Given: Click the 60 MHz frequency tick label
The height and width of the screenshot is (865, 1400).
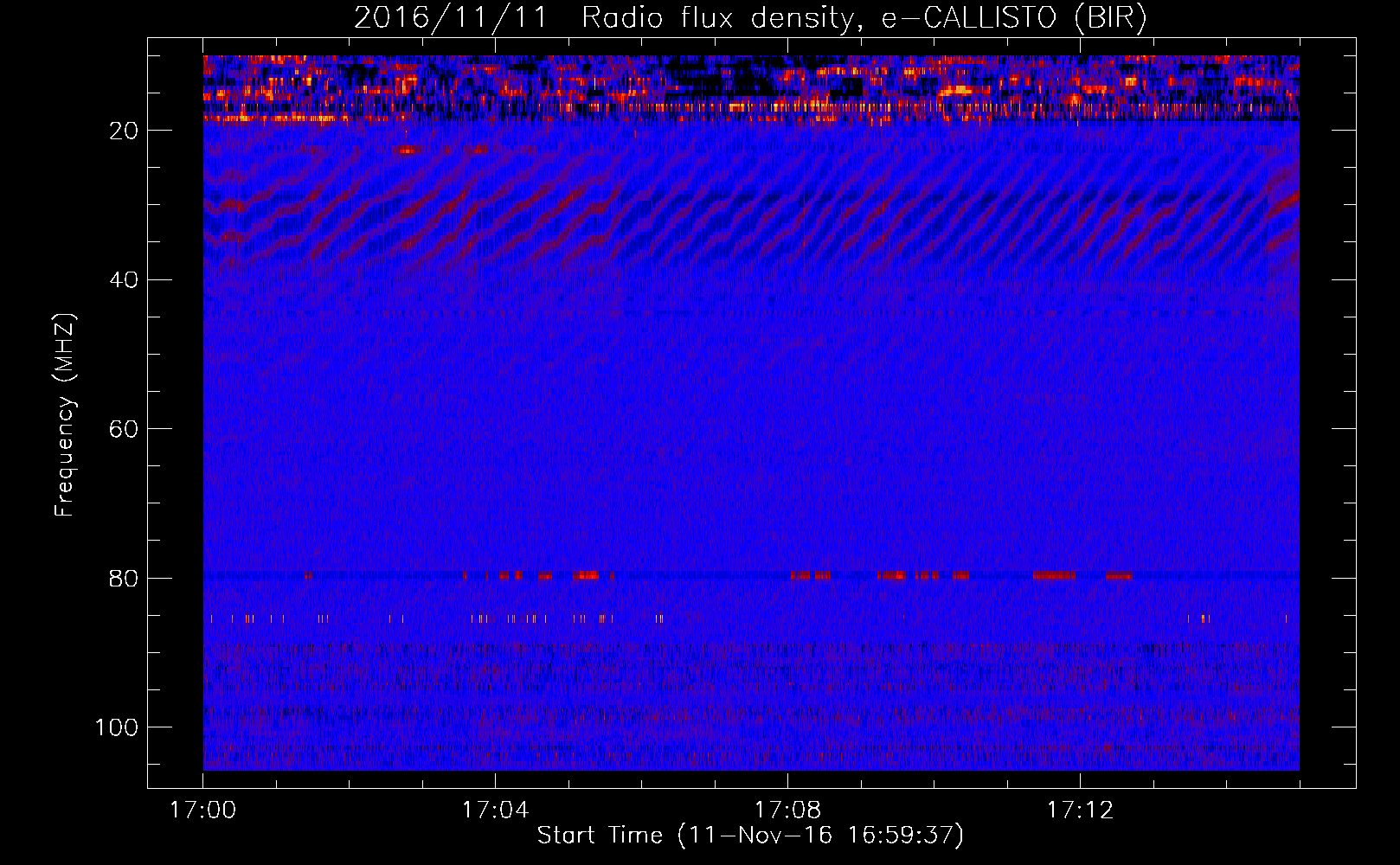Looking at the screenshot, I should (x=124, y=429).
